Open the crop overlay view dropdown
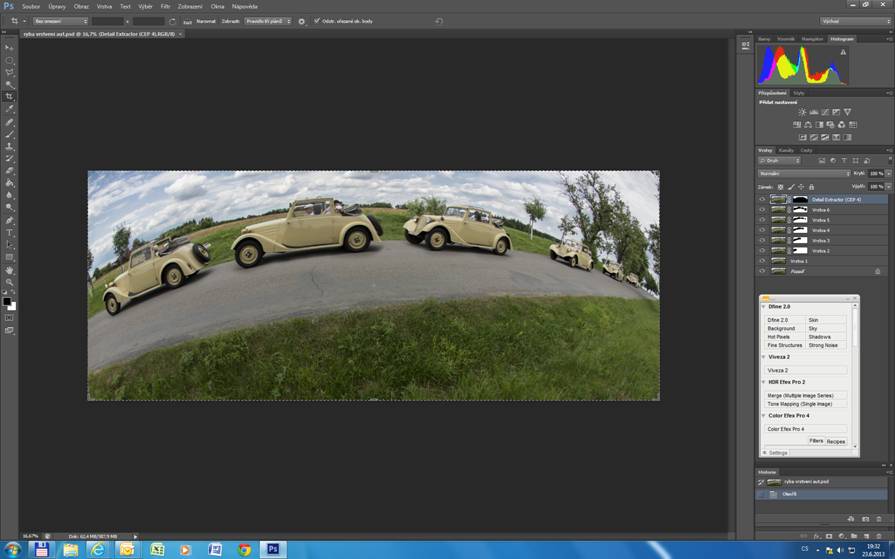 click(267, 21)
